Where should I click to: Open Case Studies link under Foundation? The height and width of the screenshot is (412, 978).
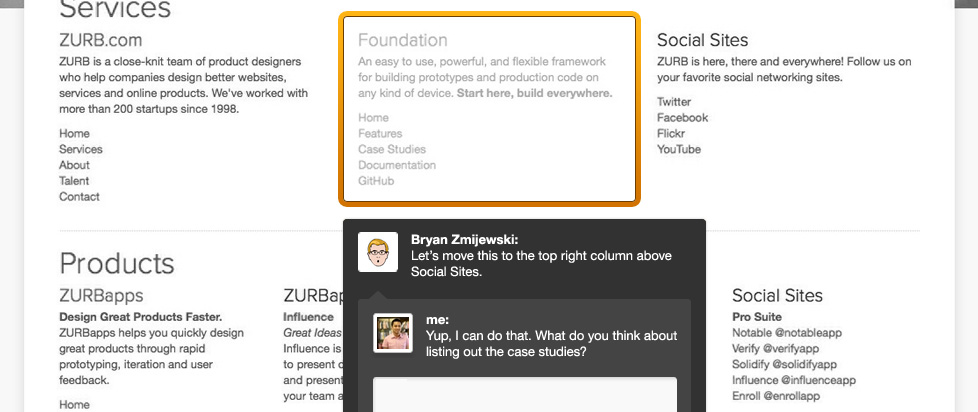(392, 149)
